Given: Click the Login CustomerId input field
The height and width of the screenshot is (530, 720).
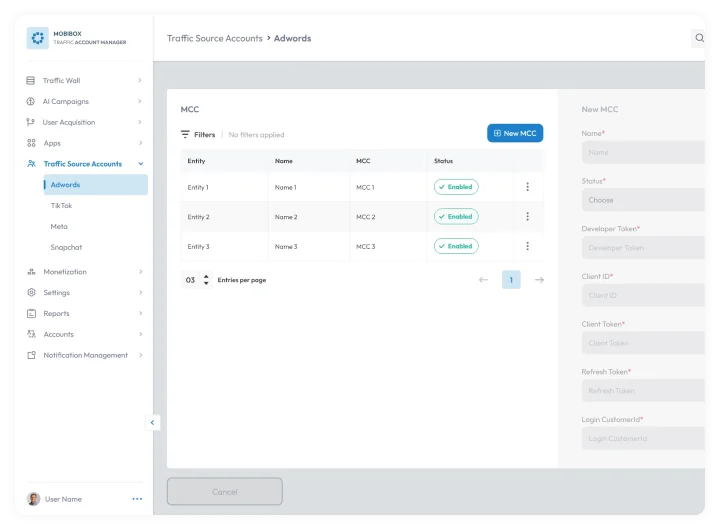Looking at the screenshot, I should pyautogui.click(x=643, y=439).
